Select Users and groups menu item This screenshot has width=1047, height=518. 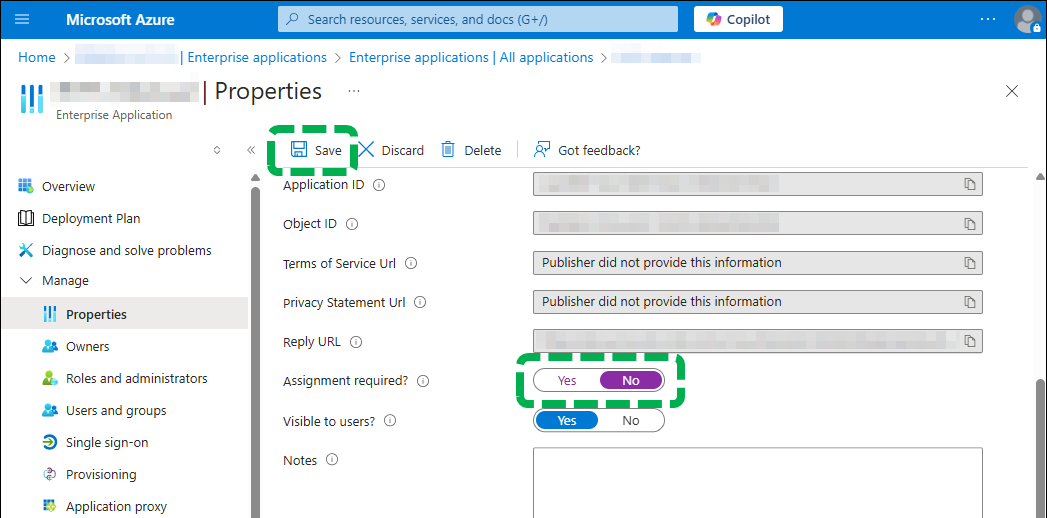pos(116,410)
